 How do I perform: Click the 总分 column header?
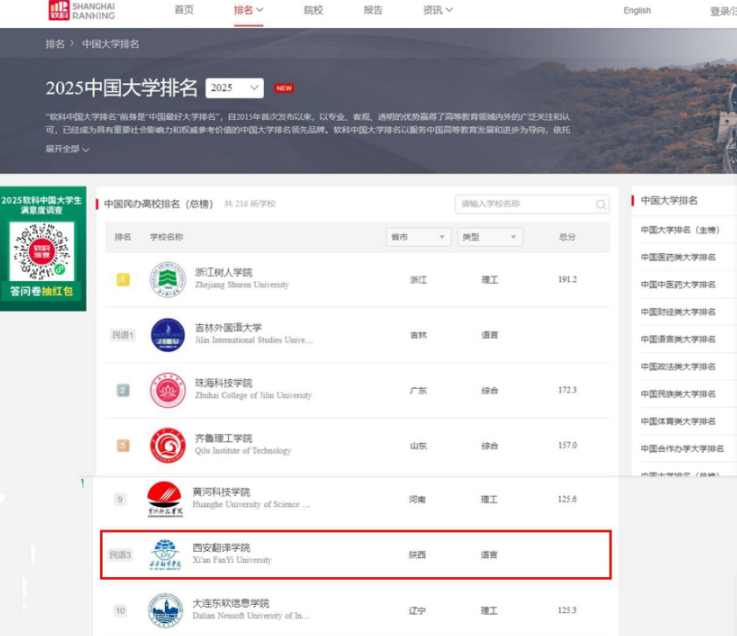pyautogui.click(x=567, y=237)
